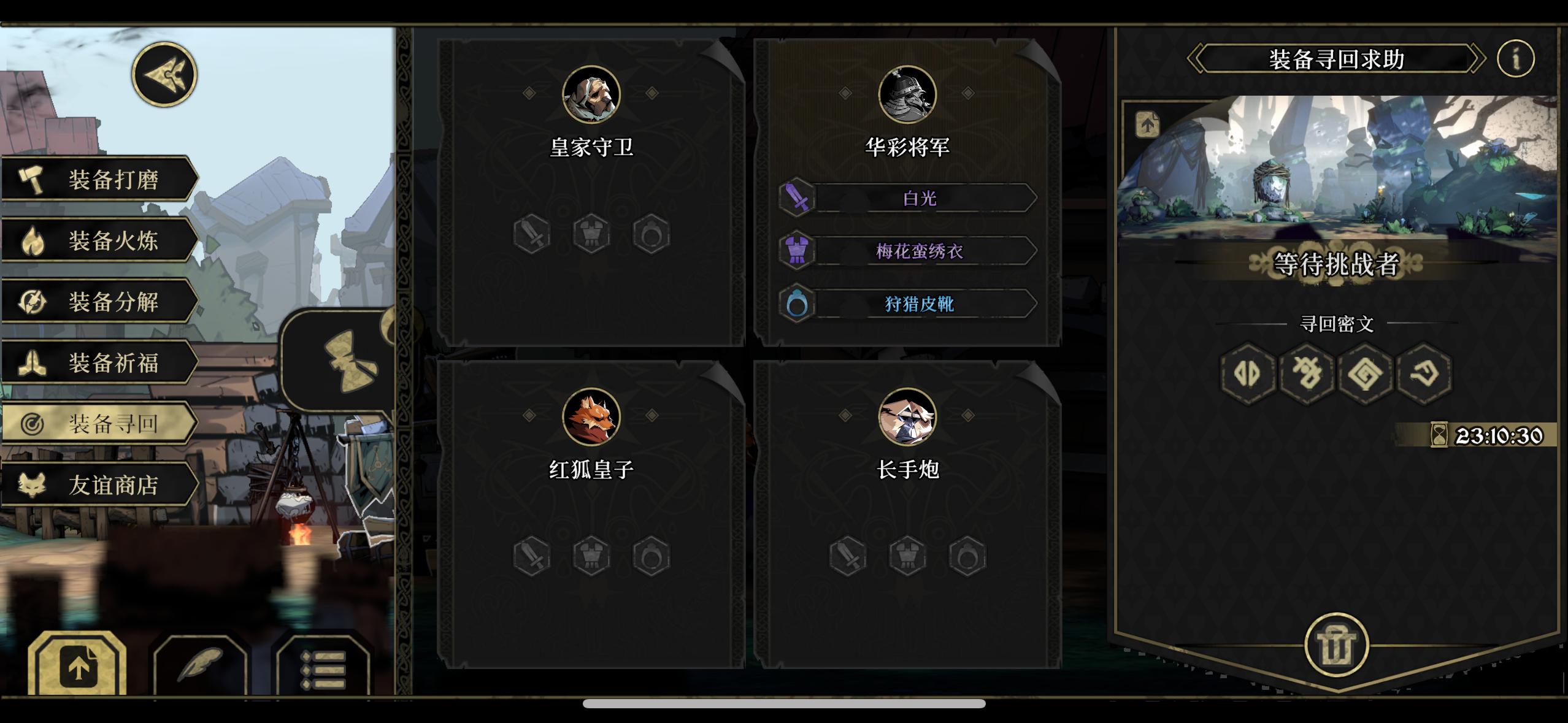Viewport: 1568px width, 723px height.
Task: Select the 白光 weapon entry
Action: (x=908, y=198)
